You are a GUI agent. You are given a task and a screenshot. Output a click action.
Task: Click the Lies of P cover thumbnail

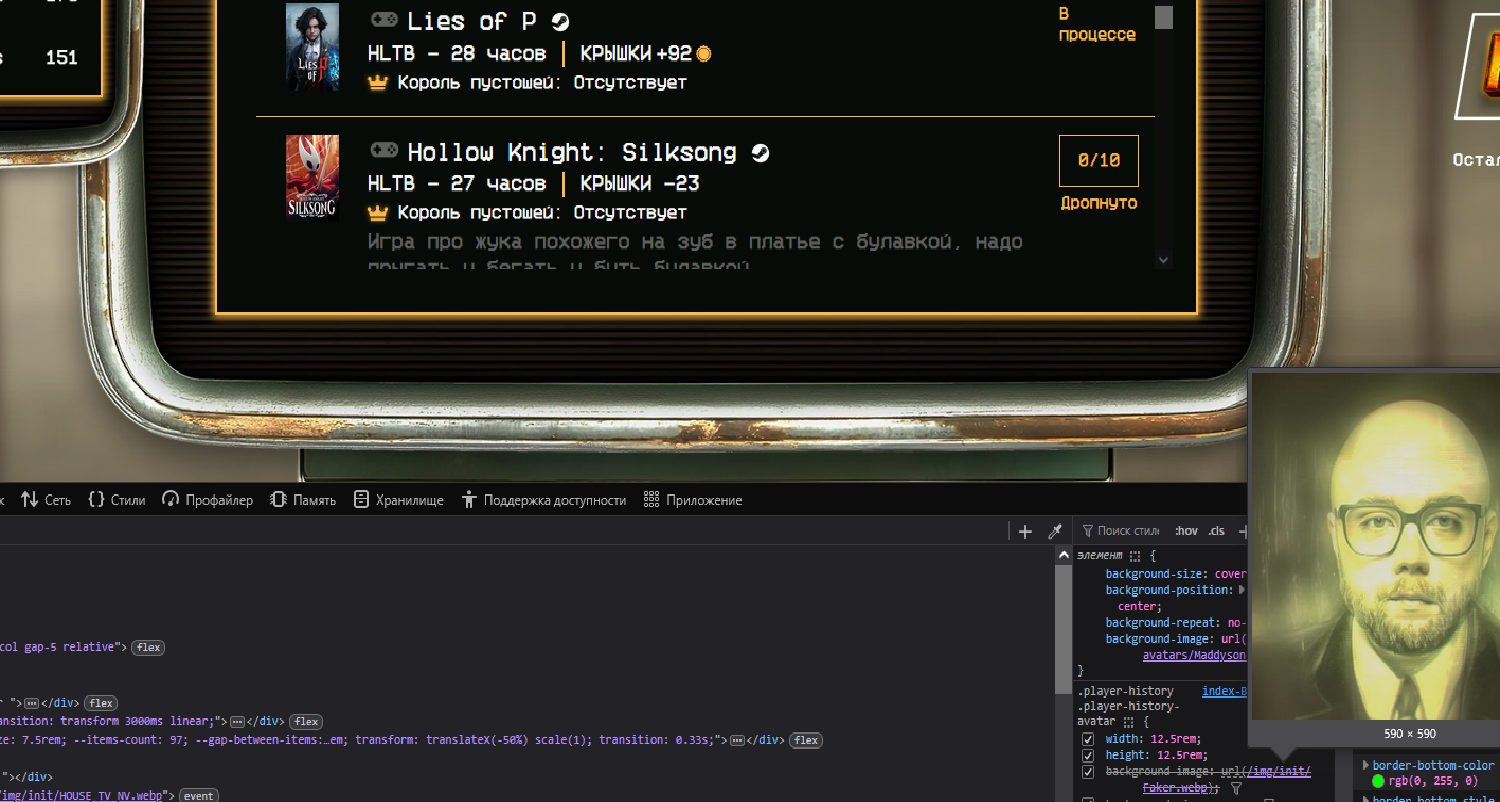(x=312, y=47)
